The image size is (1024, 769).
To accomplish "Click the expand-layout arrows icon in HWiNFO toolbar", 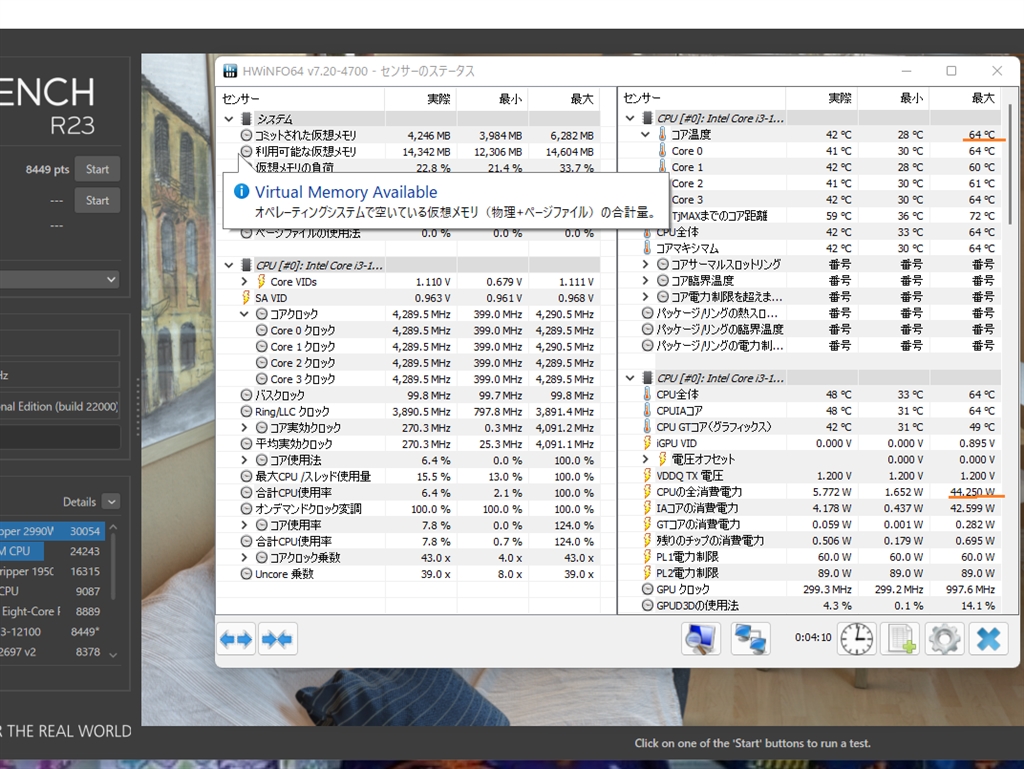I will point(236,639).
